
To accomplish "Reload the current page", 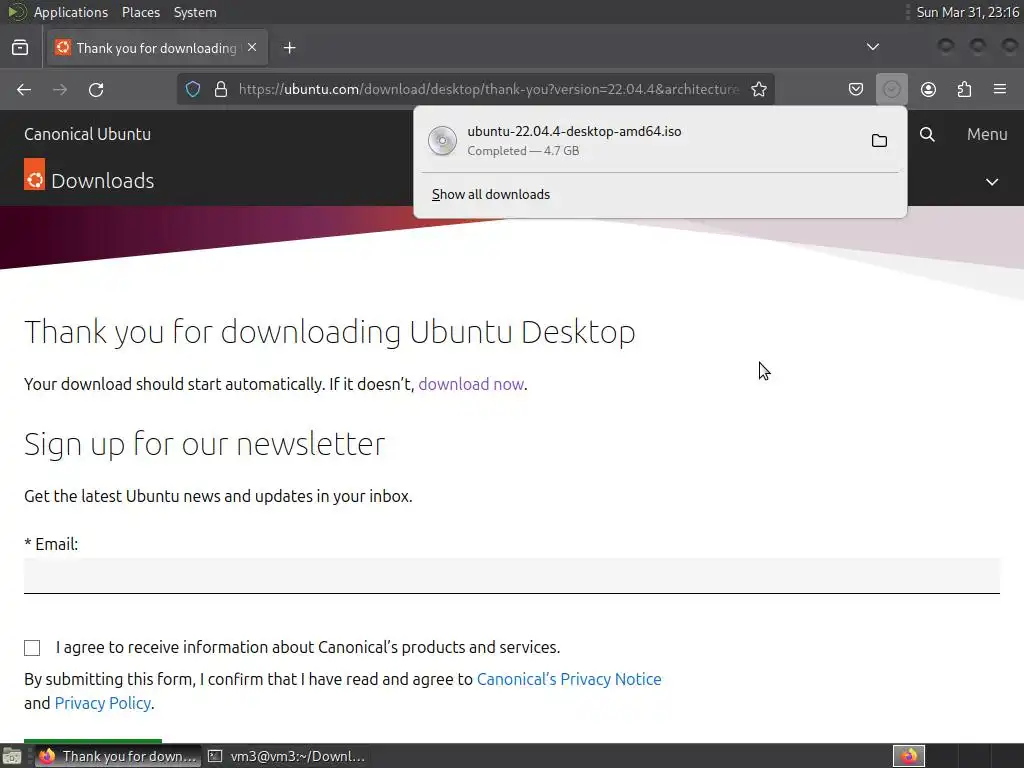I will (x=96, y=89).
